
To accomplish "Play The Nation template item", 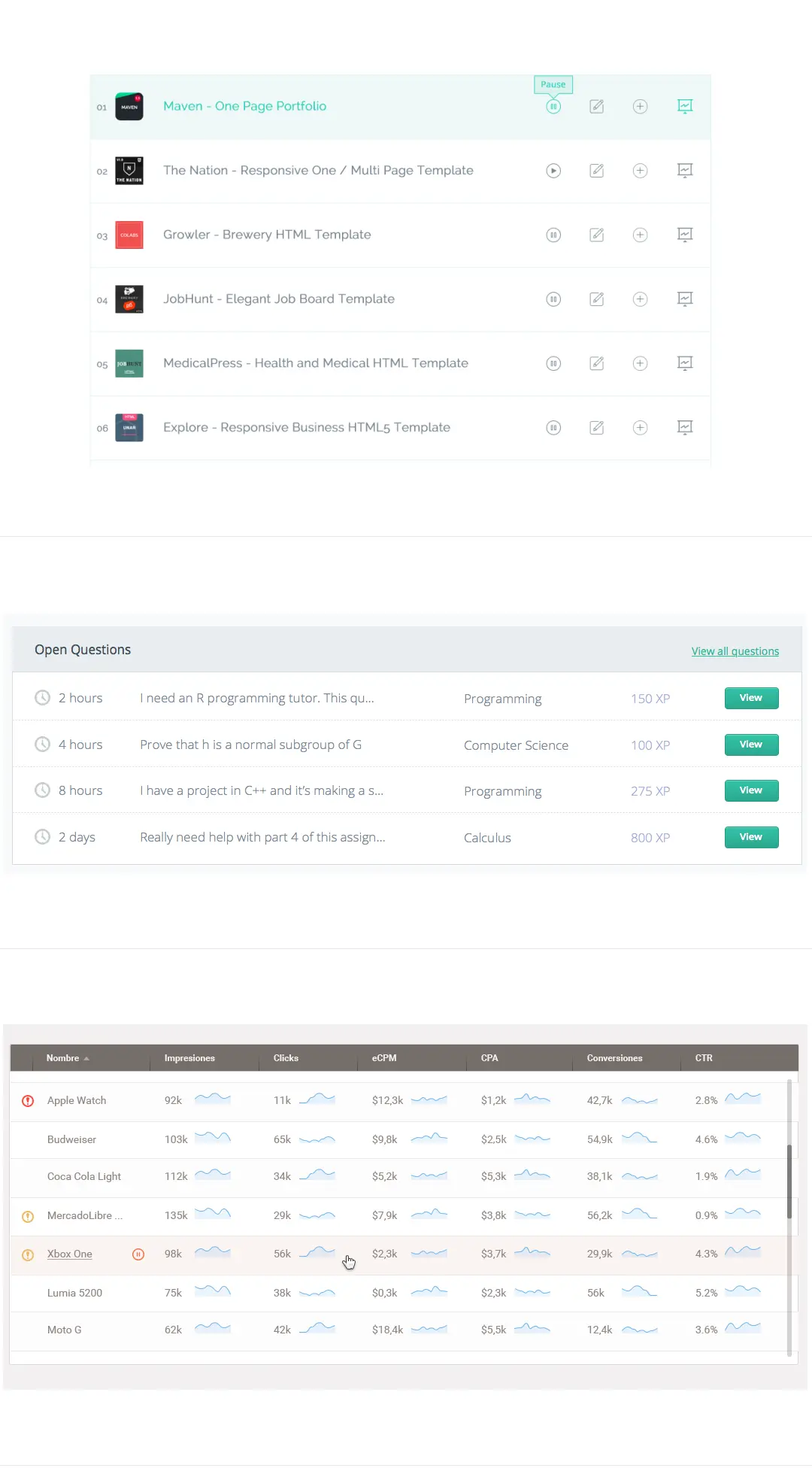I will [553, 171].
